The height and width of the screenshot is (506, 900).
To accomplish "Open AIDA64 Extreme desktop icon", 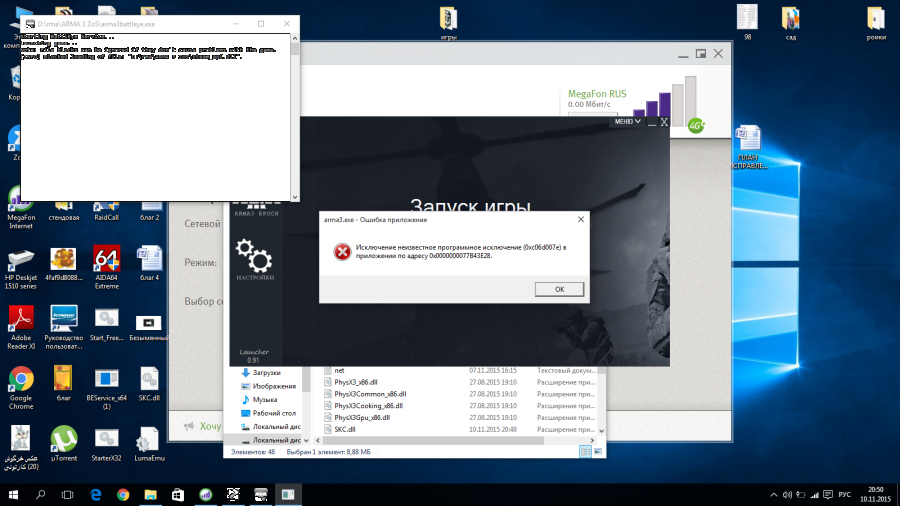I will tap(107, 268).
